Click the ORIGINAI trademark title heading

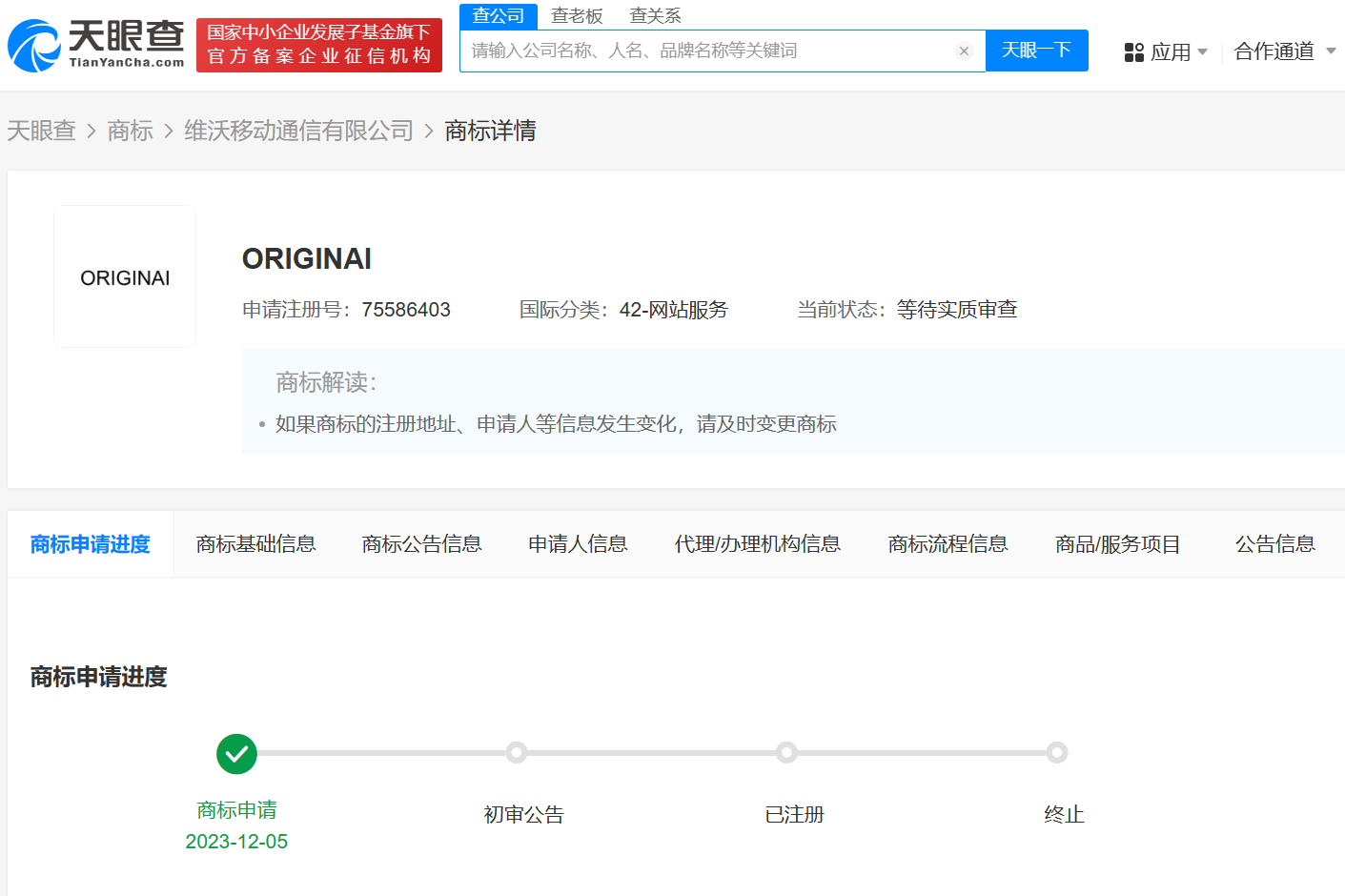(307, 259)
